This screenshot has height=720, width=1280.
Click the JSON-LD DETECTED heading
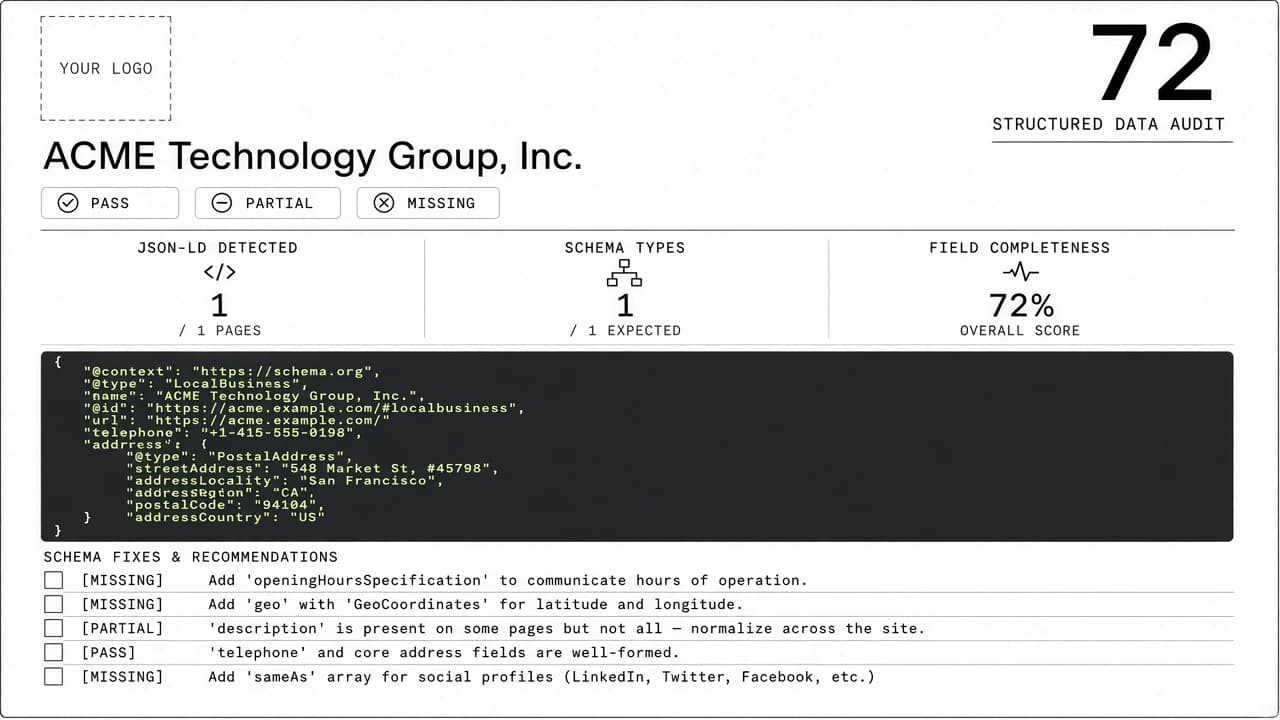218,248
